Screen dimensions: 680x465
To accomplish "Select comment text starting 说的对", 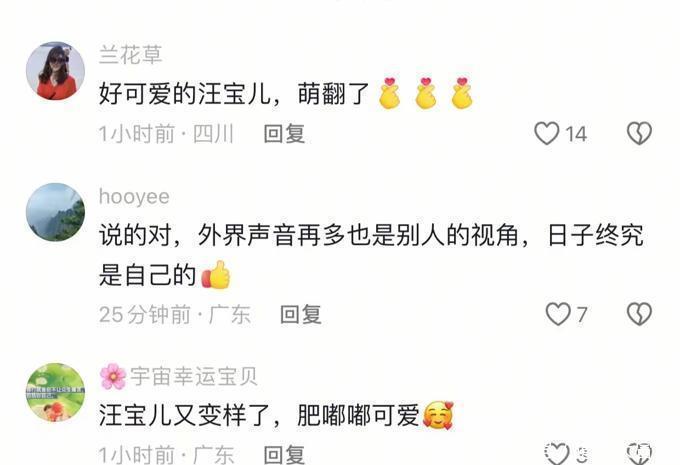I will pyautogui.click(x=371, y=255).
